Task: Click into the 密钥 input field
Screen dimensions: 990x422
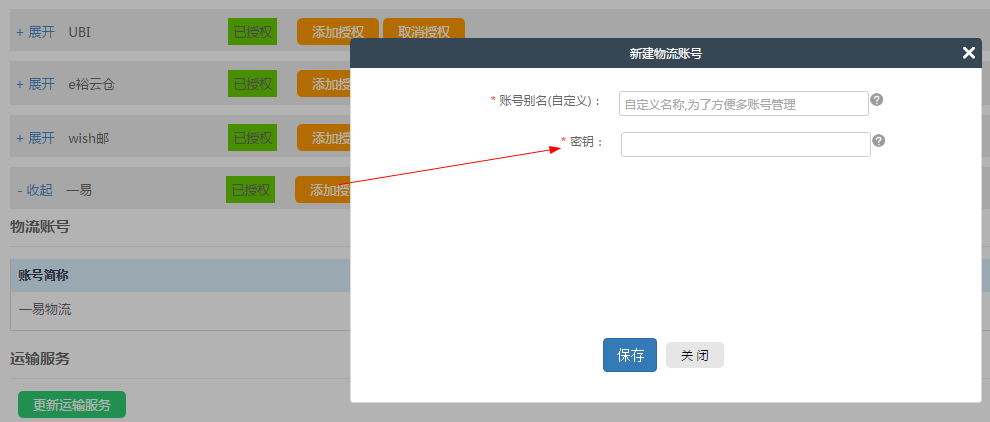Action: click(745, 145)
